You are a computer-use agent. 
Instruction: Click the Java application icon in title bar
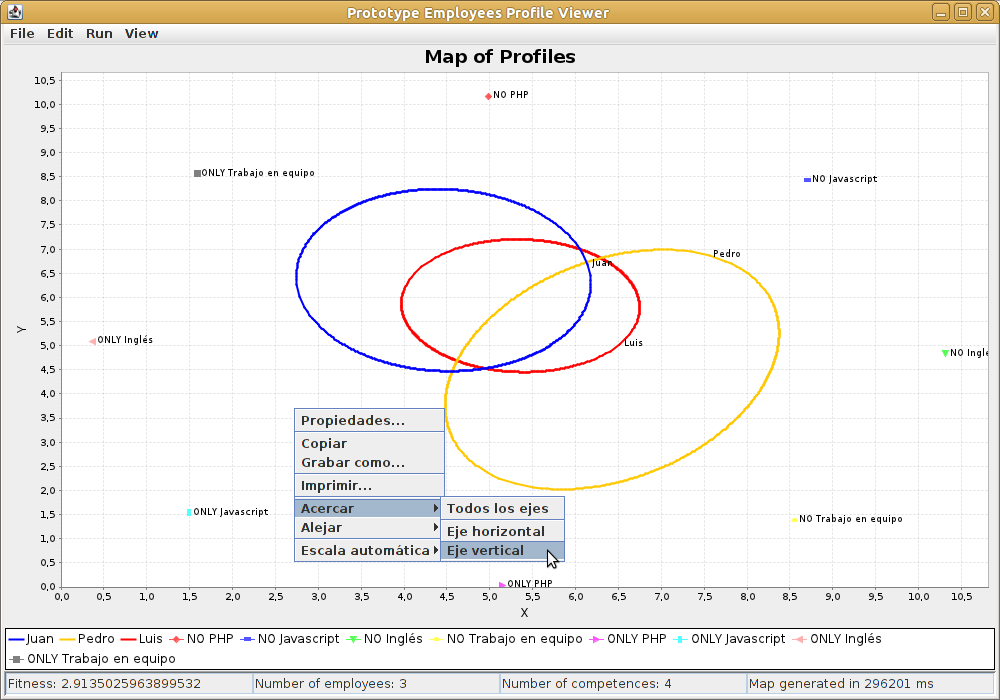point(15,12)
